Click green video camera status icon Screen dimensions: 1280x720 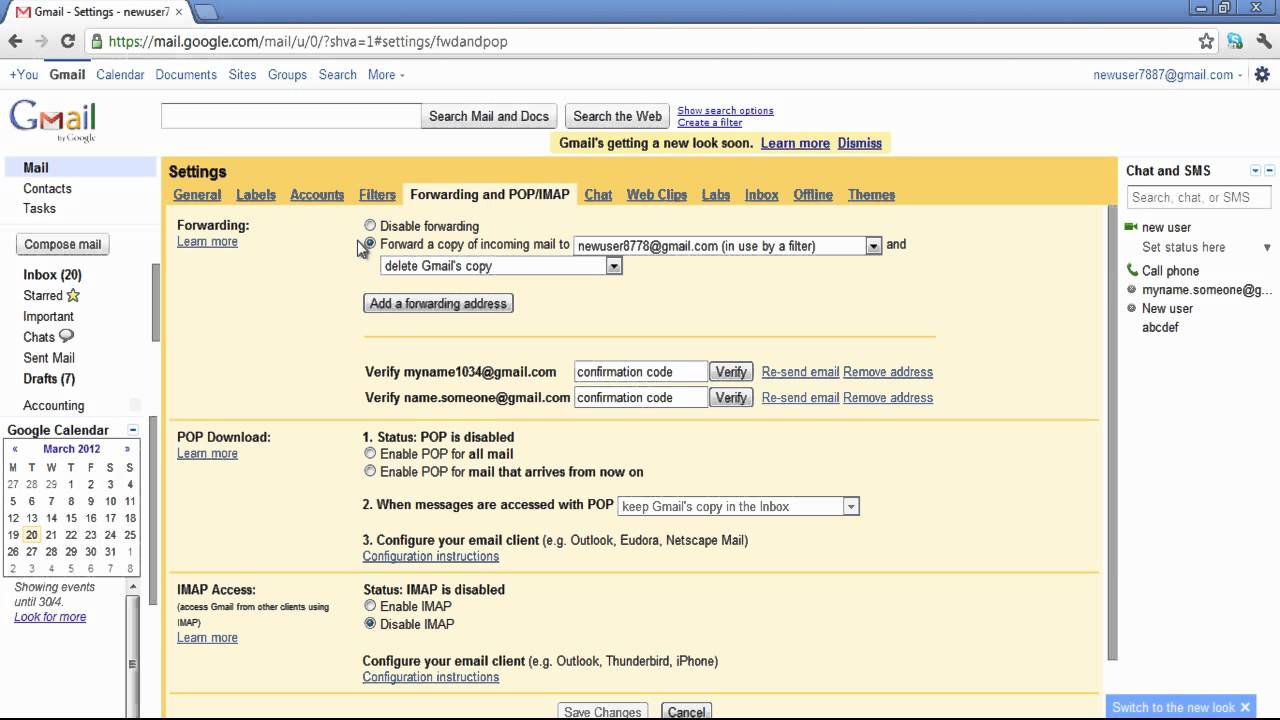(x=1131, y=227)
